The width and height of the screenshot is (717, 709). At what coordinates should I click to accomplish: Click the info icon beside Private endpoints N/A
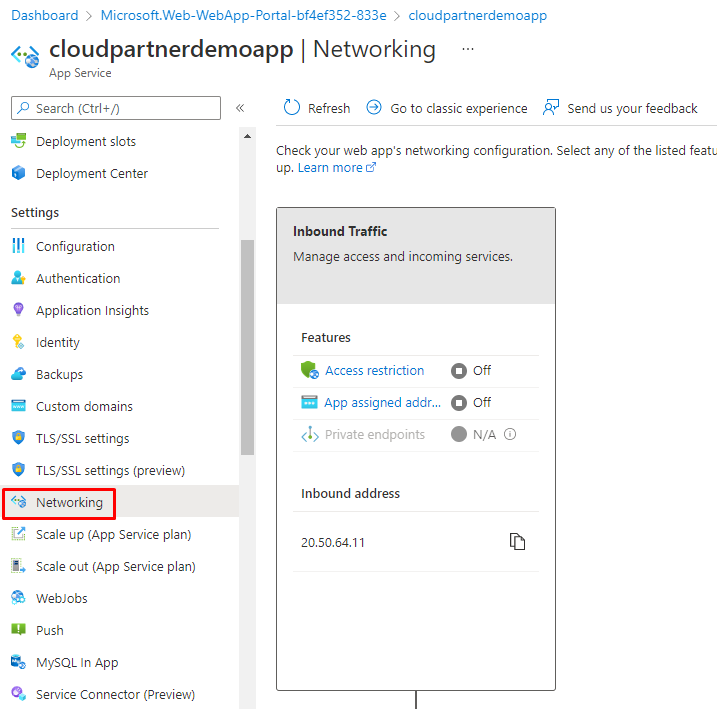coord(510,434)
